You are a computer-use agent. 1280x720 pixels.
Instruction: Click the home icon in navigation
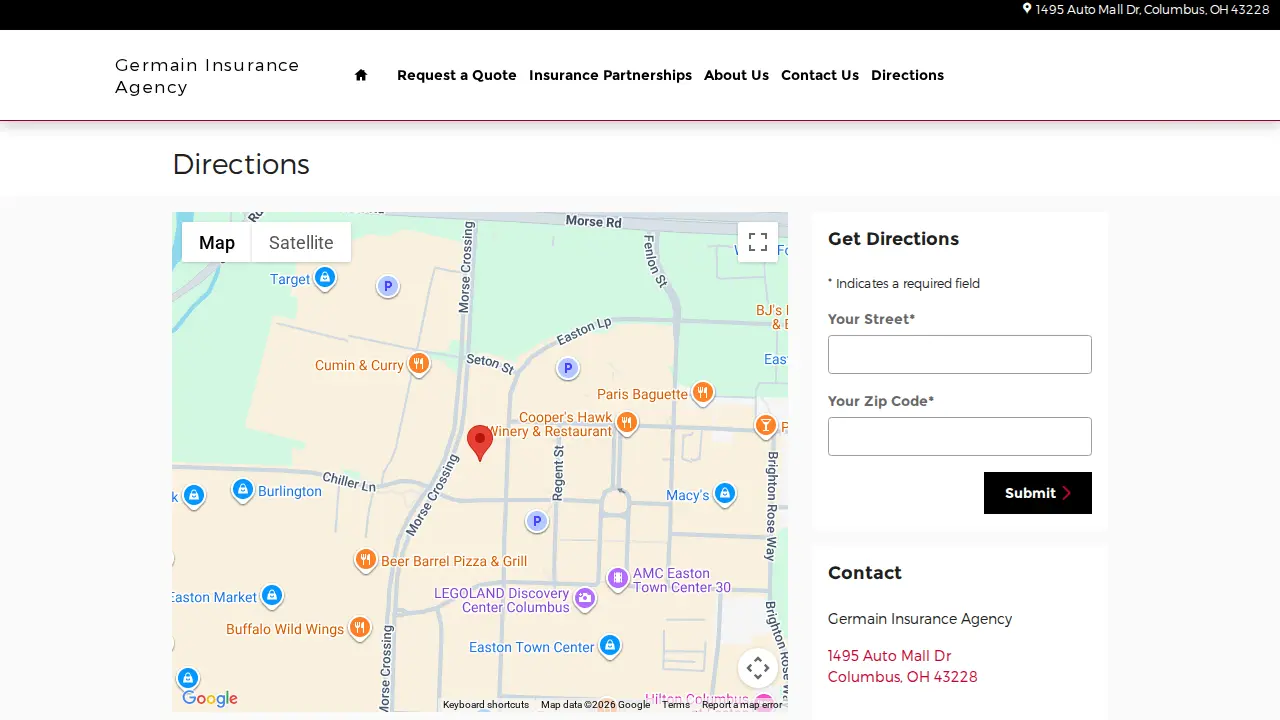pyautogui.click(x=361, y=75)
